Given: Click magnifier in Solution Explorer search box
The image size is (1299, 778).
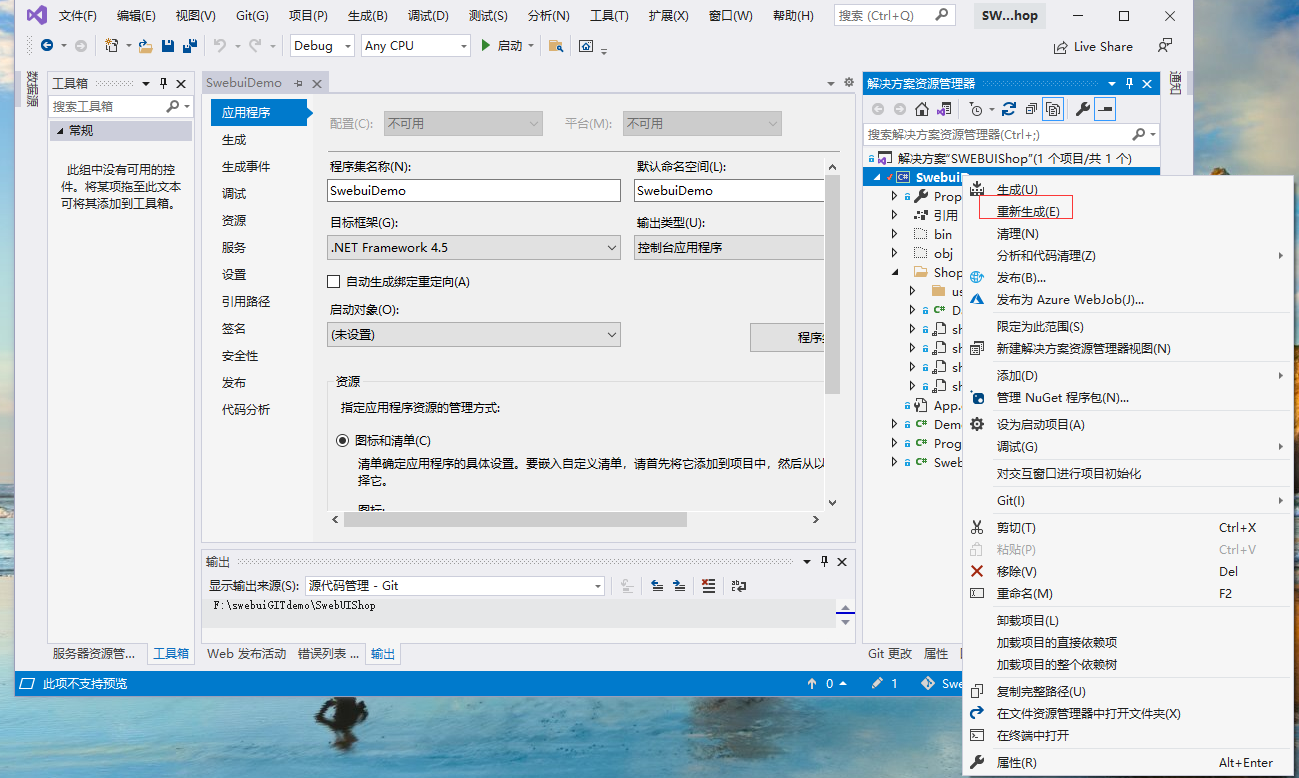Looking at the screenshot, I should click(x=1139, y=134).
